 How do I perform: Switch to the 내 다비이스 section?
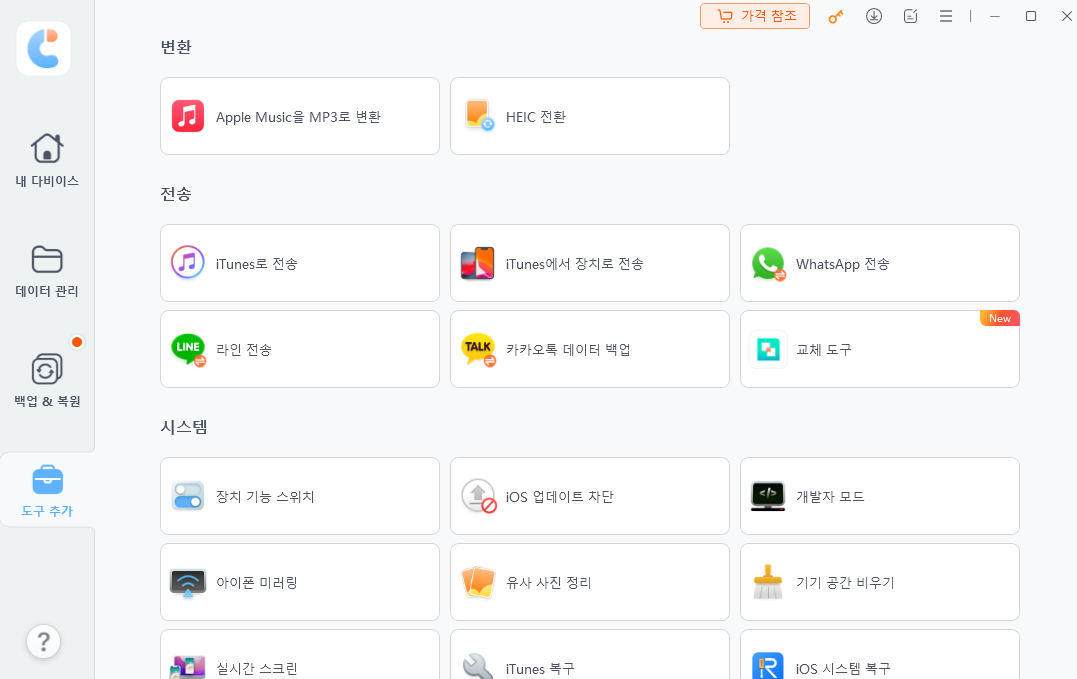pyautogui.click(x=46, y=160)
